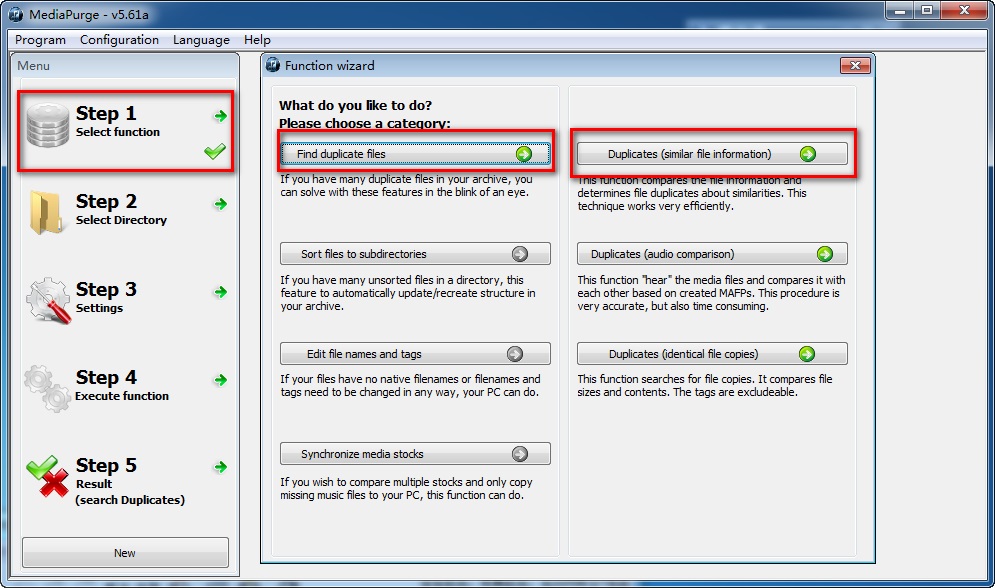995x588 pixels.
Task: Click green arrow next to Step 5
Action: click(x=220, y=467)
